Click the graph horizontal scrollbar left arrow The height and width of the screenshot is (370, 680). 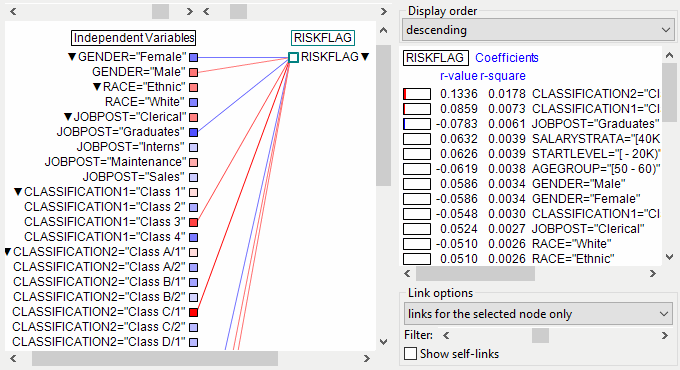pyautogui.click(x=13, y=359)
